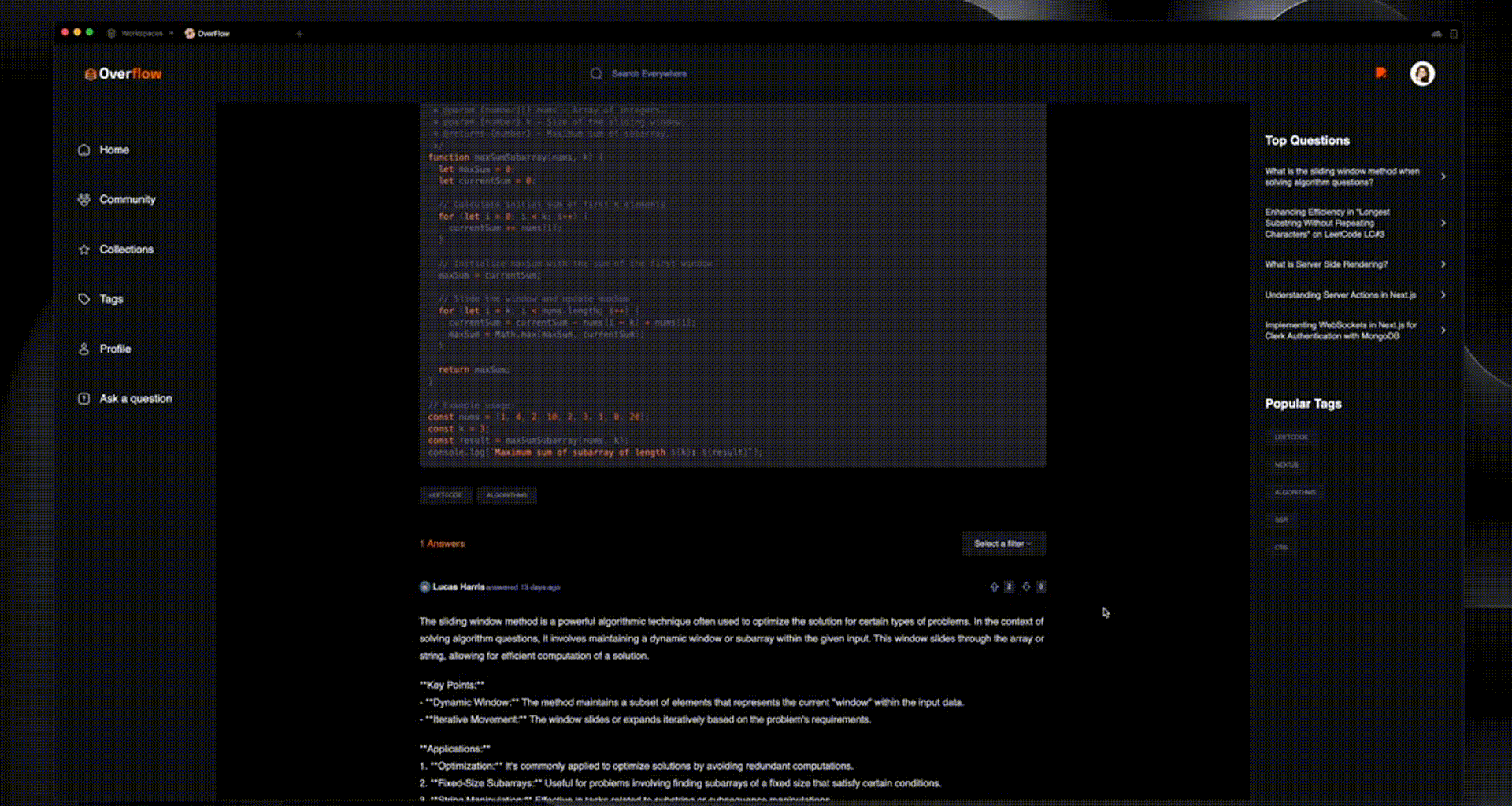
Task: Open Community page in sidebar
Action: [x=128, y=199]
